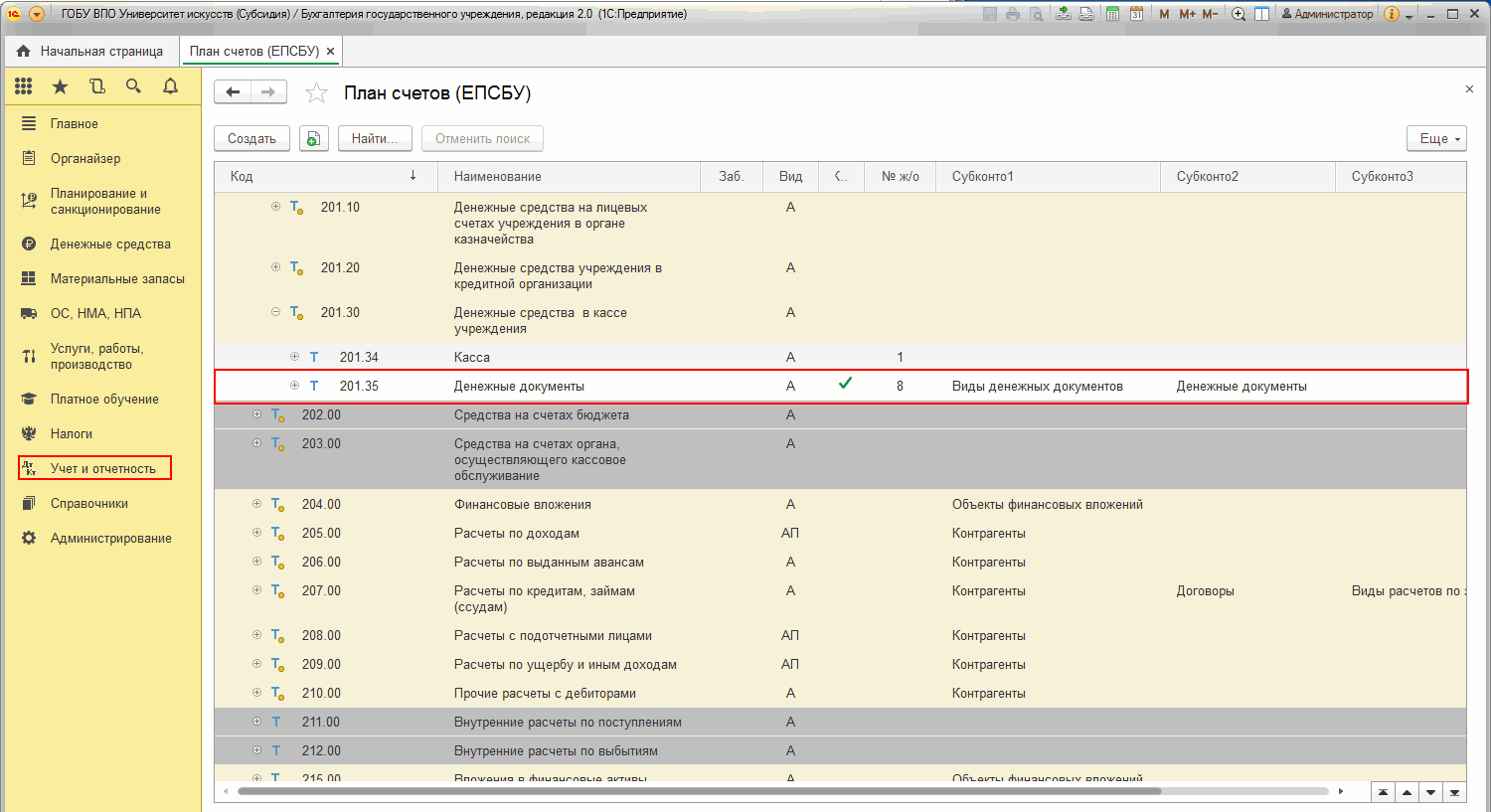Click the Создать button
Screen dimensions: 1491x812
pyautogui.click(x=252, y=139)
